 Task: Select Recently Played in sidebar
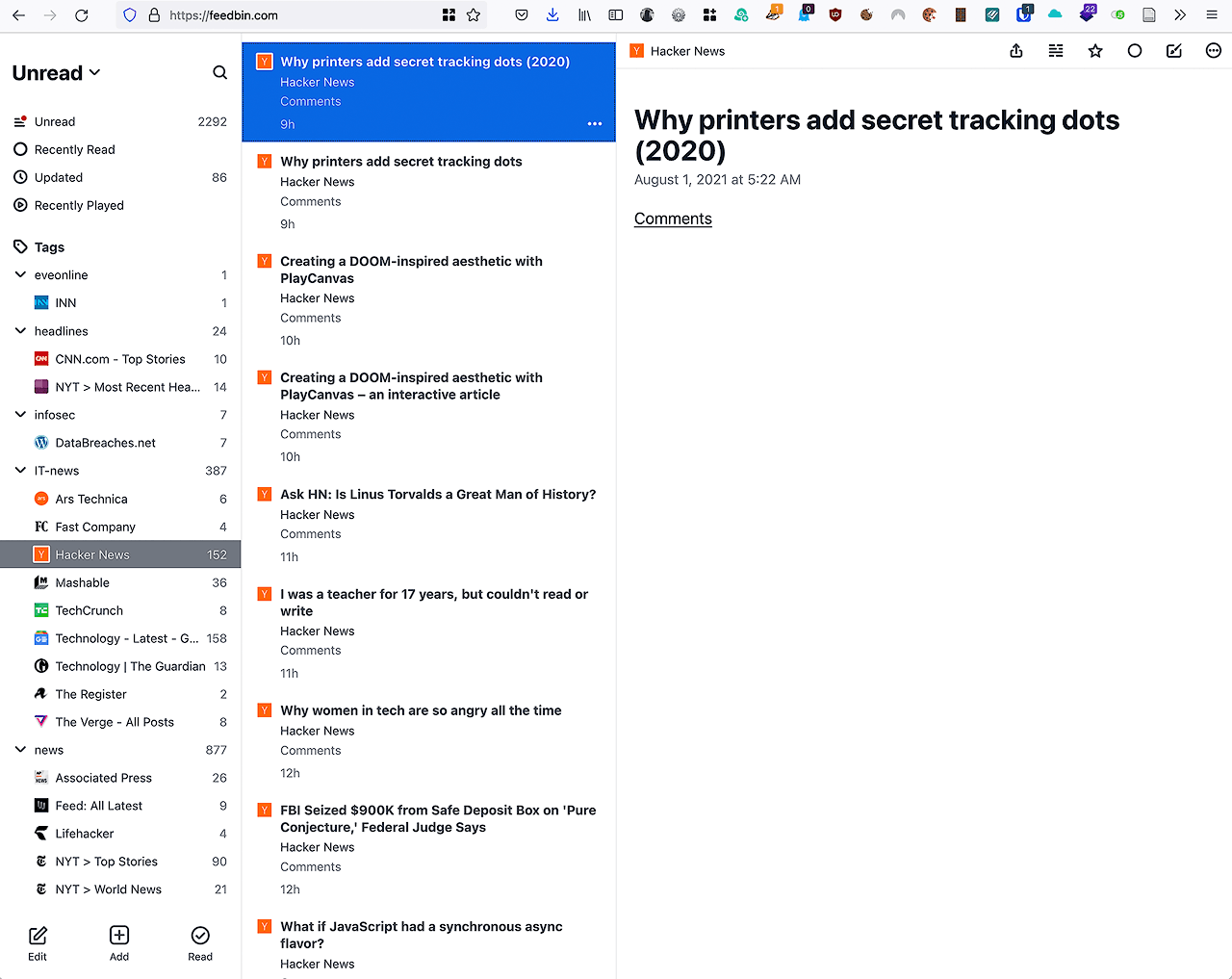(x=120, y=206)
